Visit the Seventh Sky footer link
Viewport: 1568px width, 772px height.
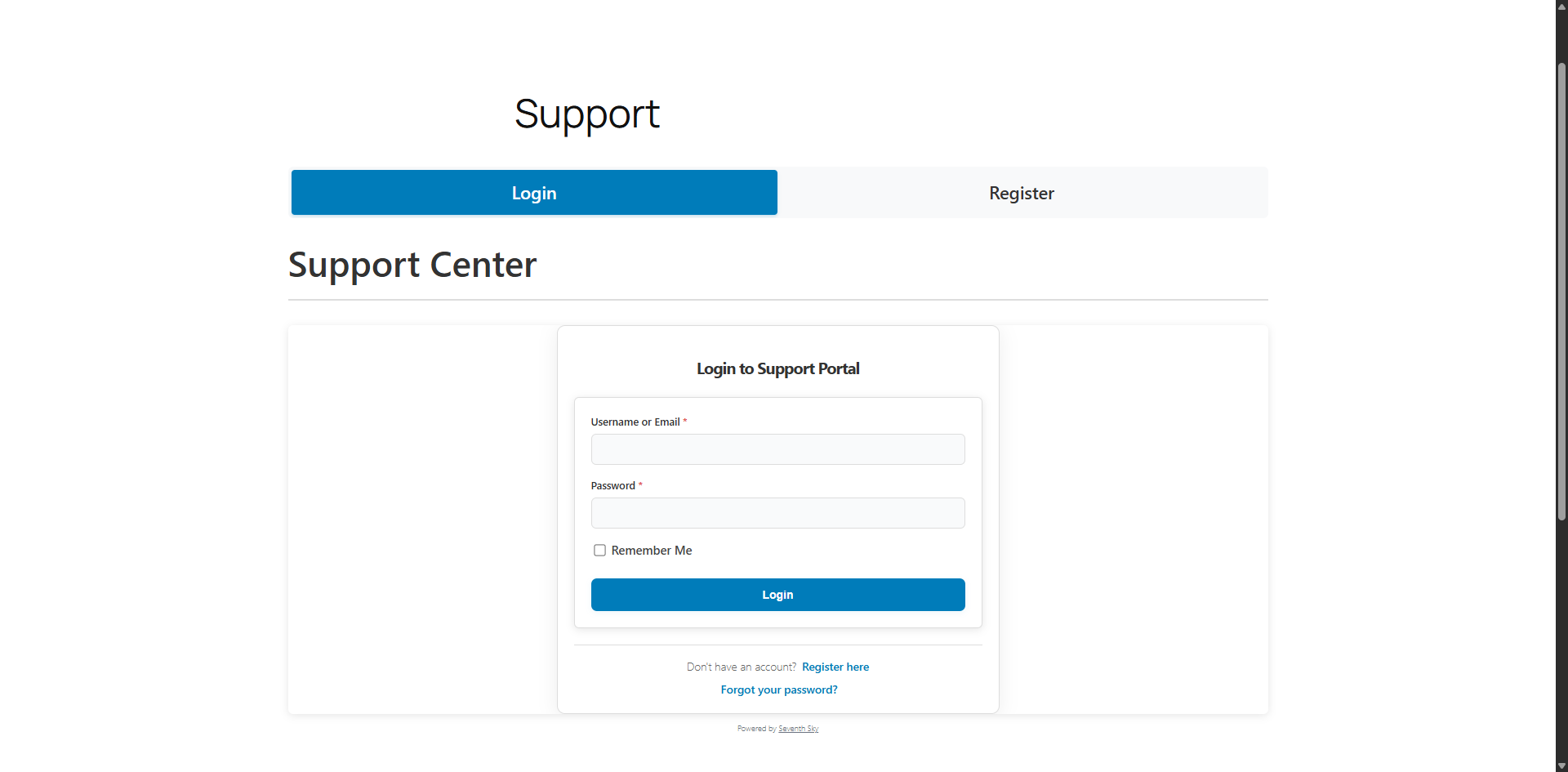(x=798, y=729)
